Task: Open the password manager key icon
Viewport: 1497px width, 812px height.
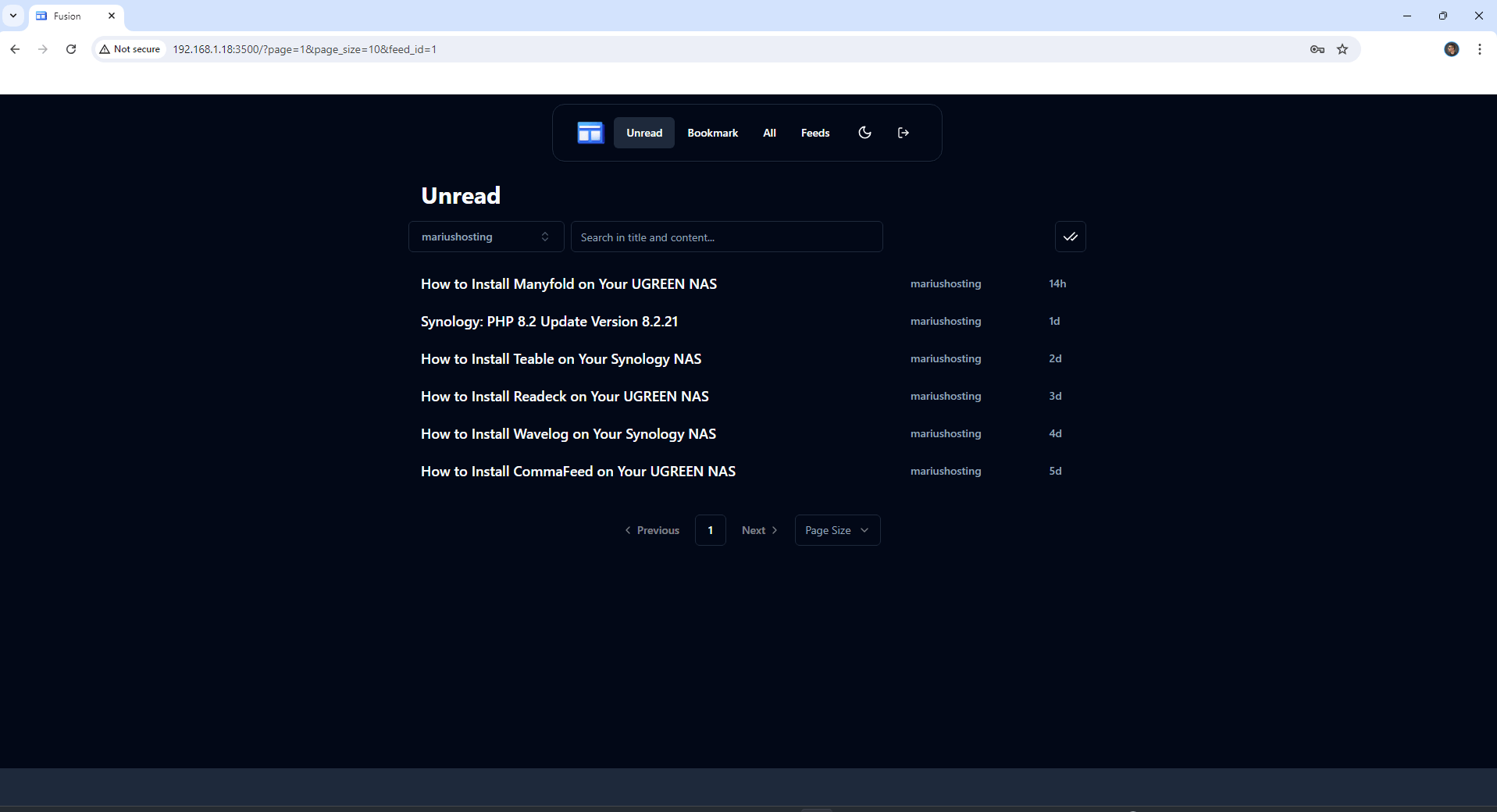Action: 1317,49
